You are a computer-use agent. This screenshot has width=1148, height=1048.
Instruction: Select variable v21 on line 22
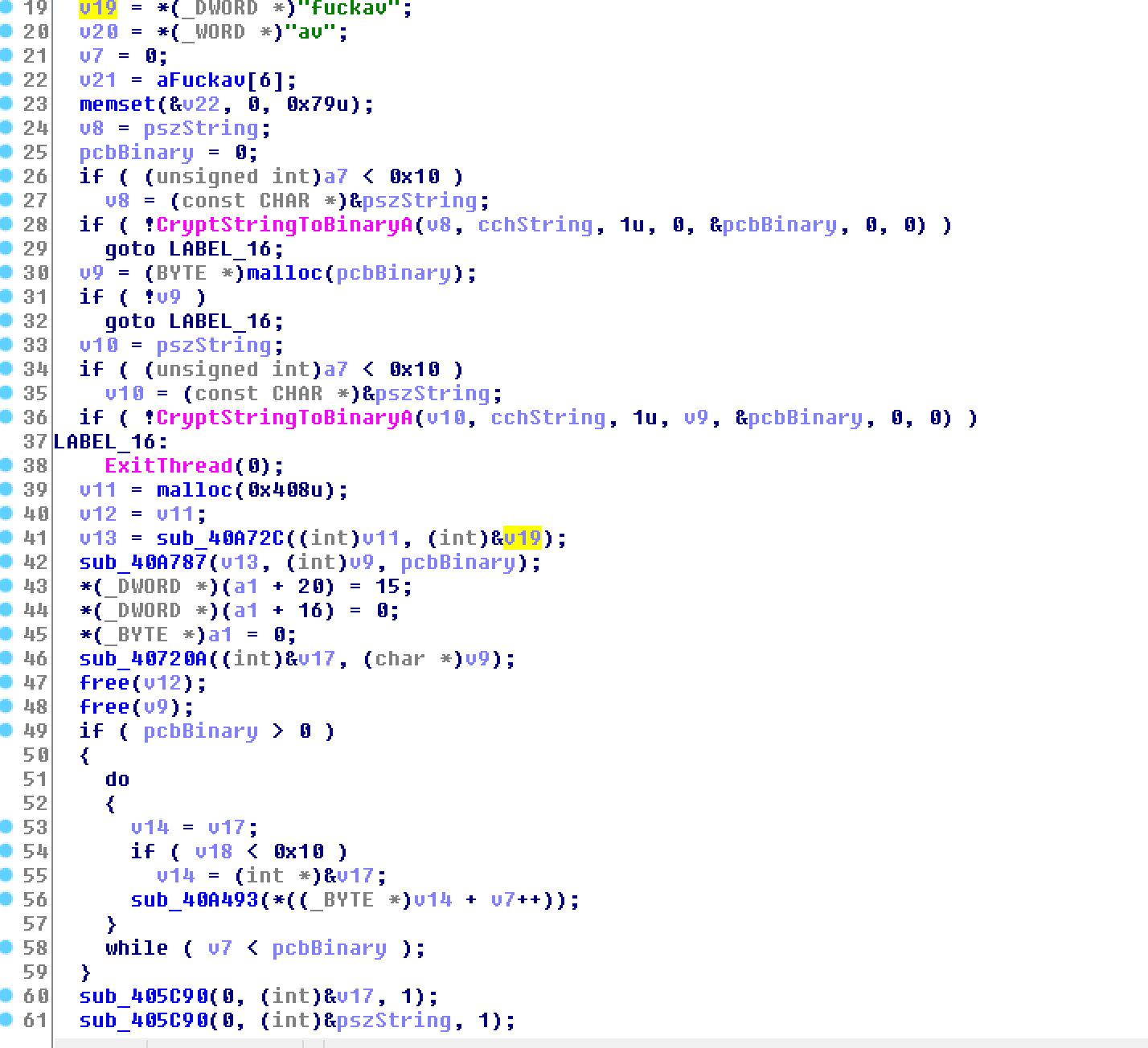coord(98,80)
